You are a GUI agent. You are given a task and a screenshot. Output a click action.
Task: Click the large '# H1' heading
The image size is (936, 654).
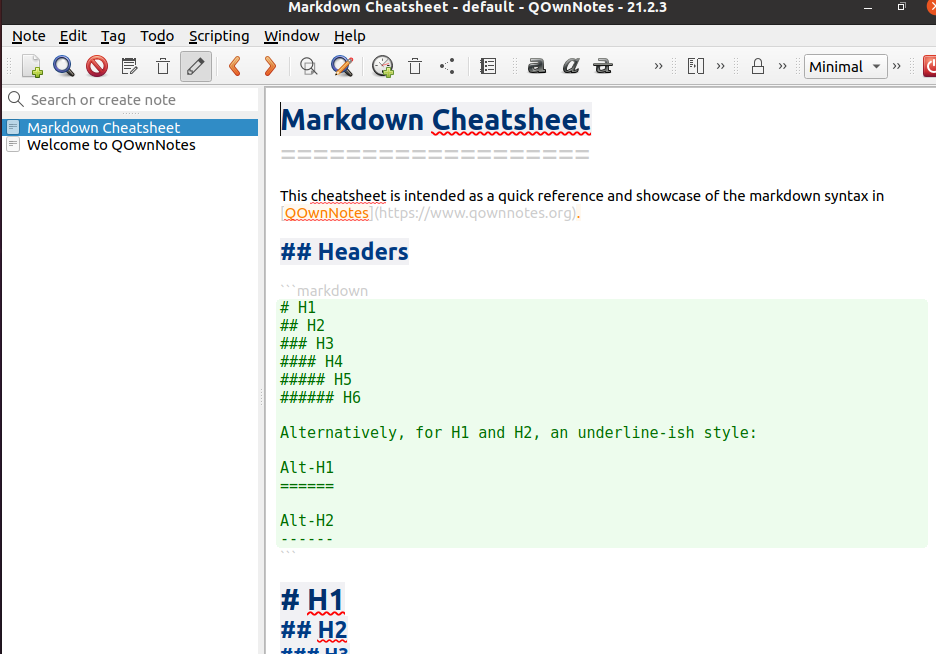tap(312, 600)
